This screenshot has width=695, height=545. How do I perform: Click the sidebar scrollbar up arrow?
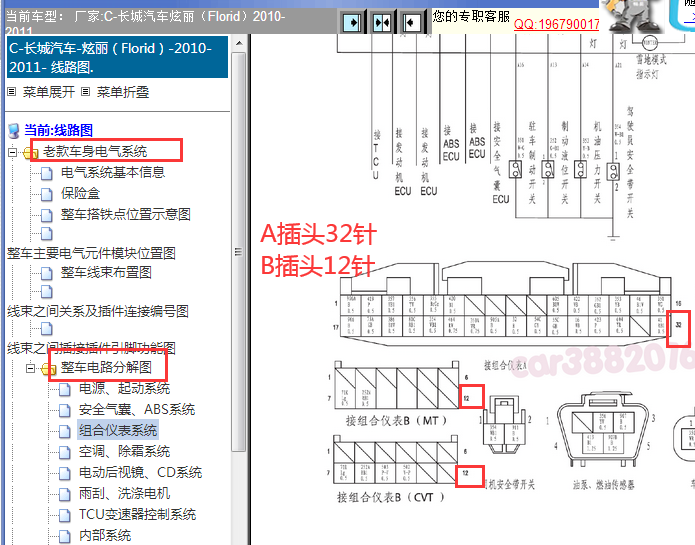pyautogui.click(x=239, y=43)
